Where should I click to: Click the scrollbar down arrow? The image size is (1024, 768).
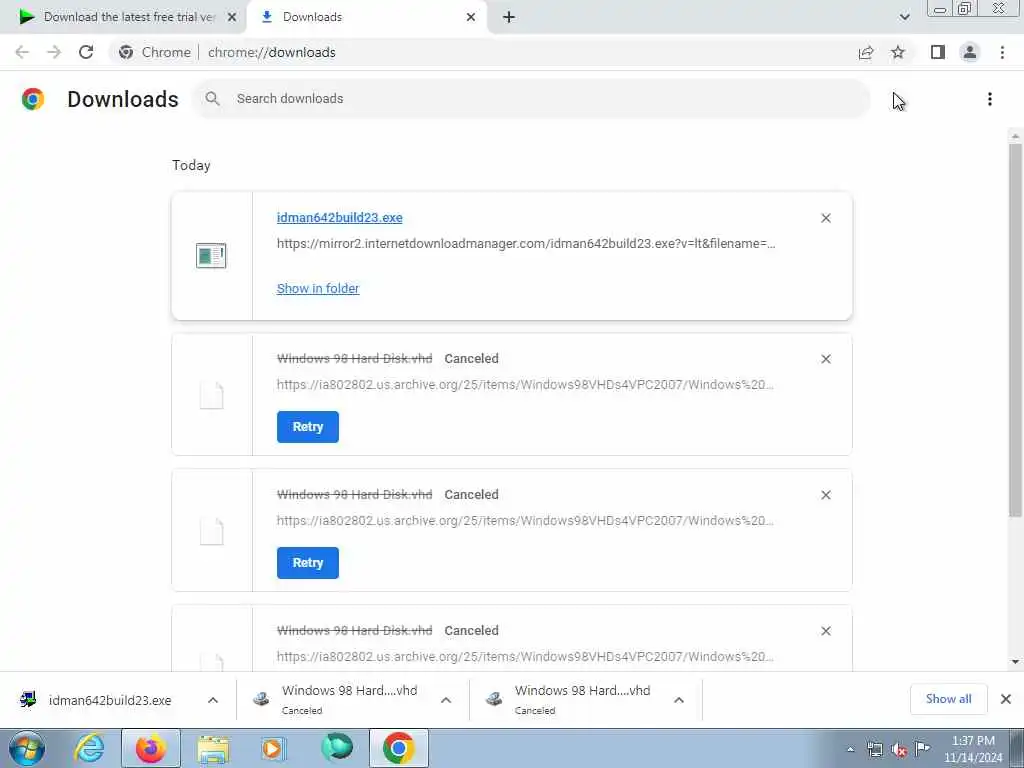[1015, 662]
